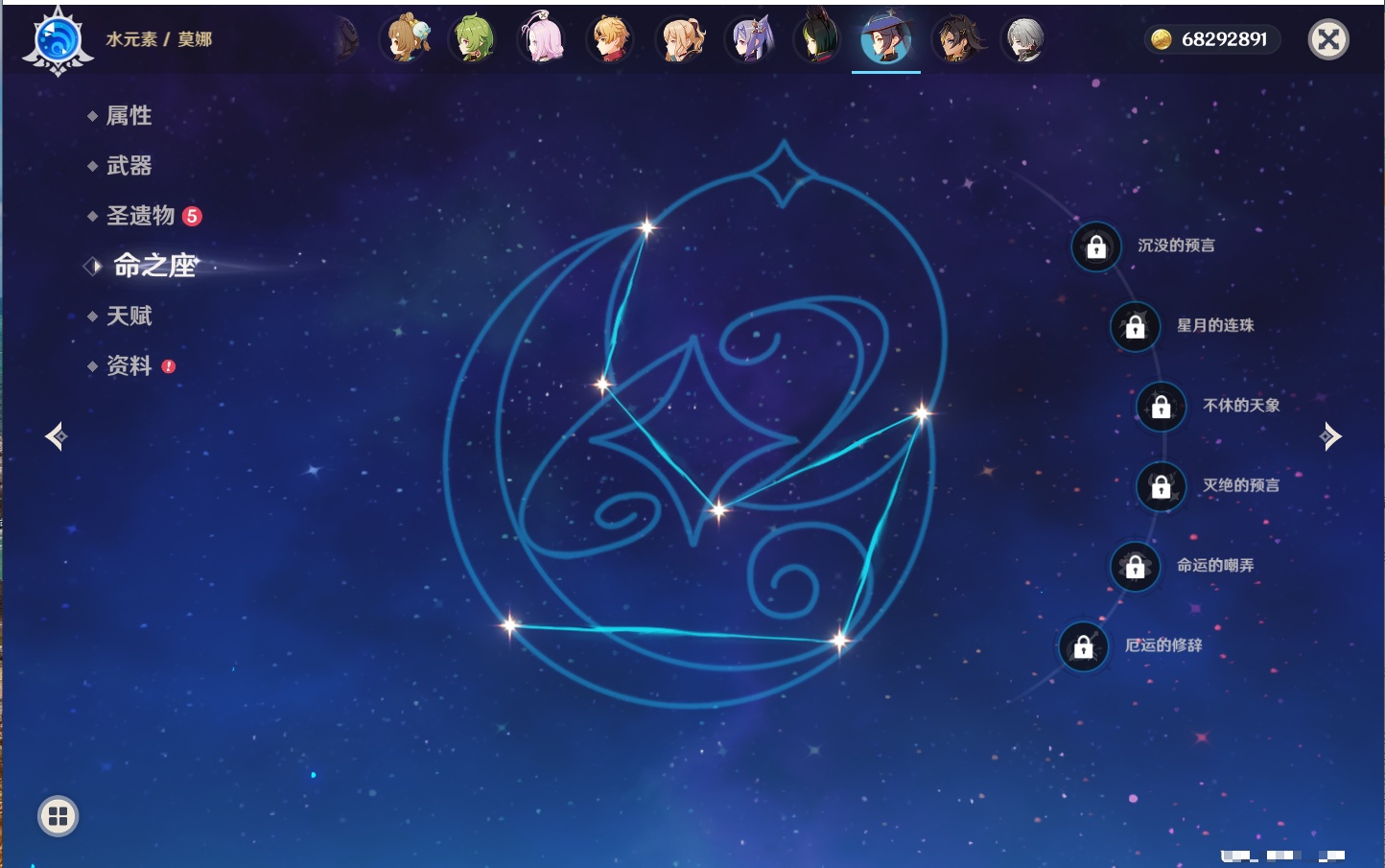Select the 命运的嘲弄 constellation name
The width and height of the screenshot is (1385, 868).
1215,565
